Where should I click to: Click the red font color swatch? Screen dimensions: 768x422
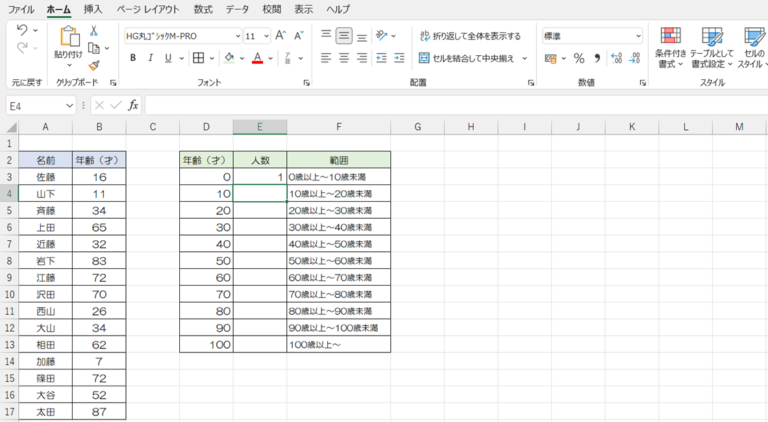(x=257, y=58)
